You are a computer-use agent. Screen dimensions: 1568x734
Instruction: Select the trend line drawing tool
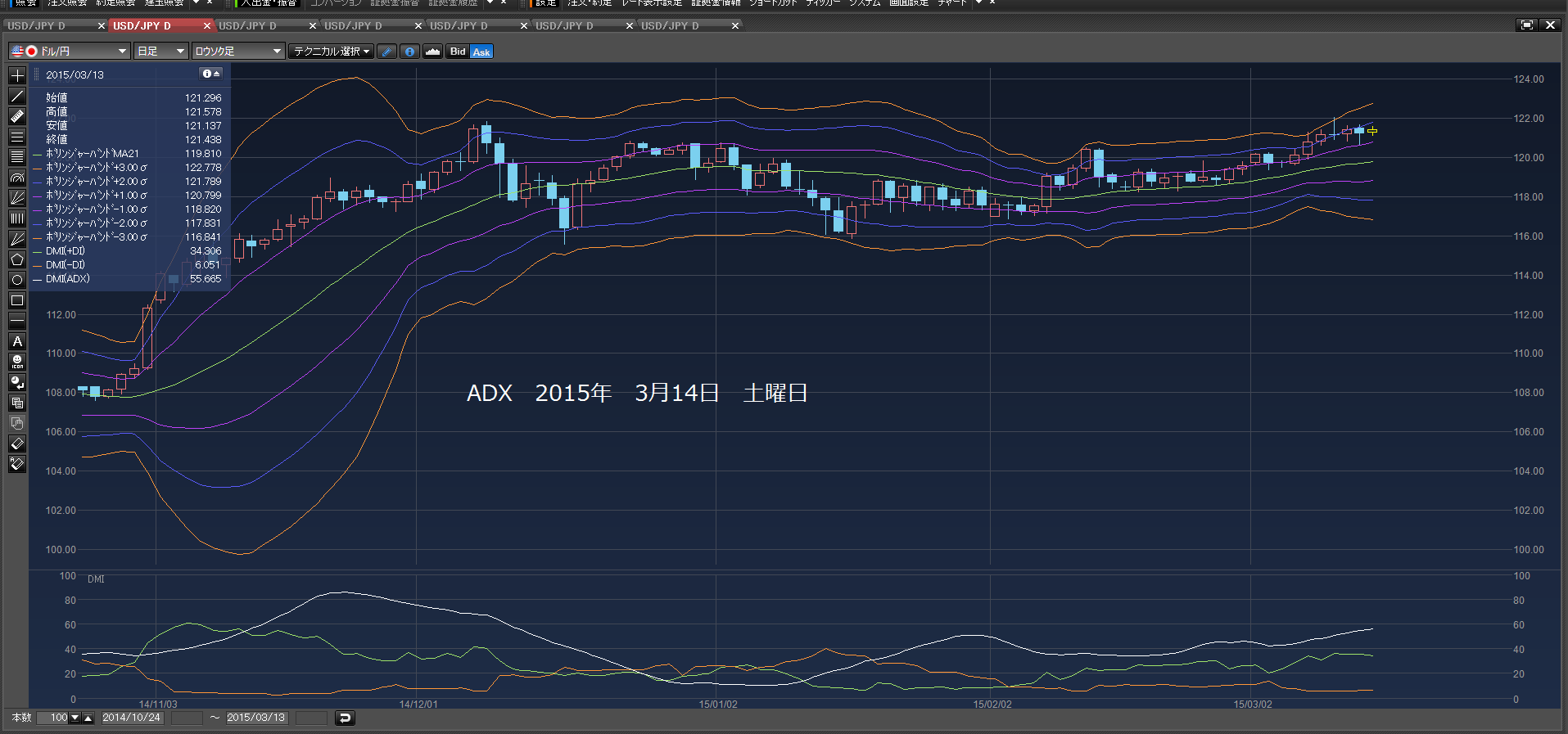coord(16,96)
